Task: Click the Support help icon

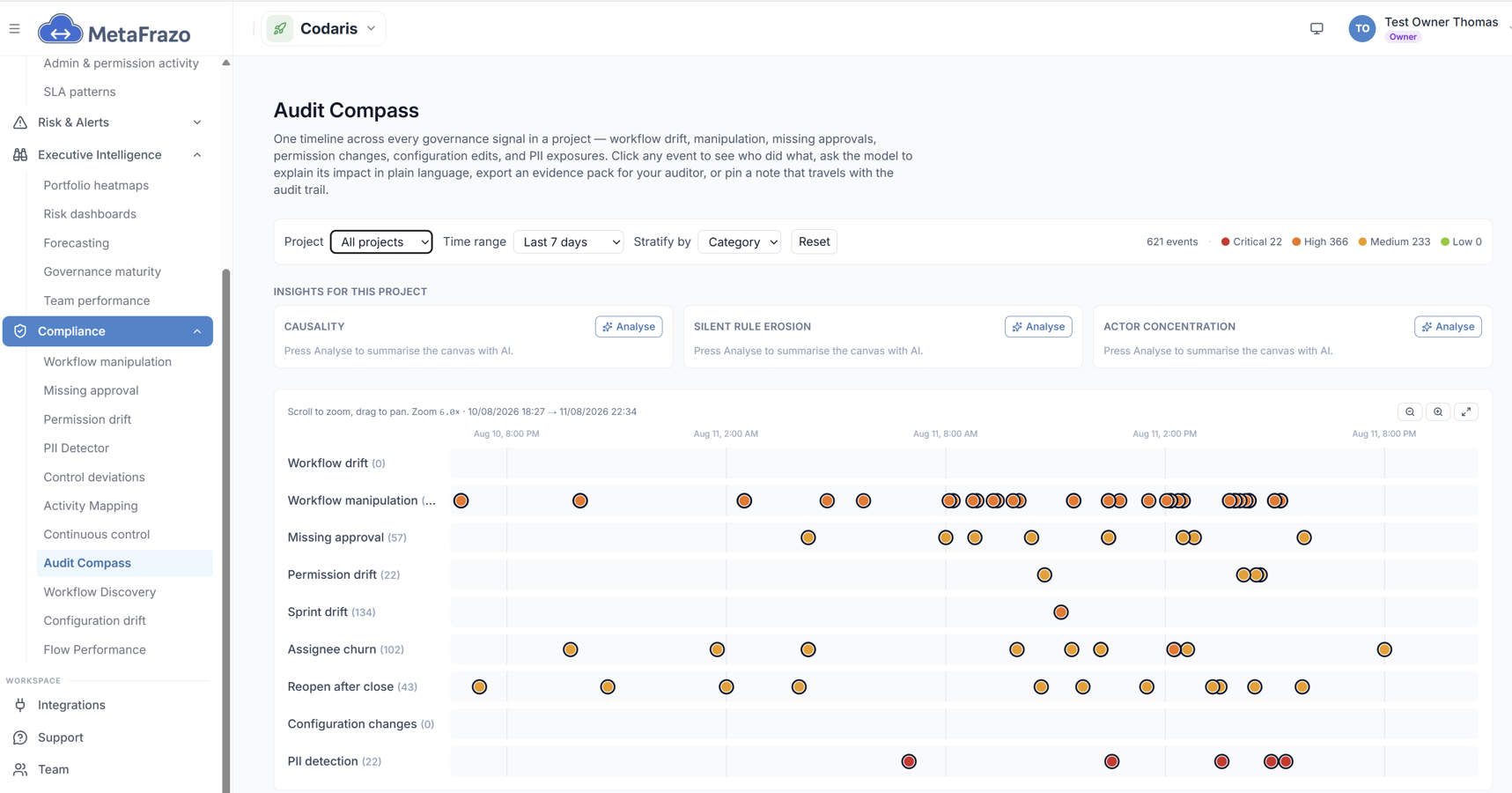Action: click(20, 737)
